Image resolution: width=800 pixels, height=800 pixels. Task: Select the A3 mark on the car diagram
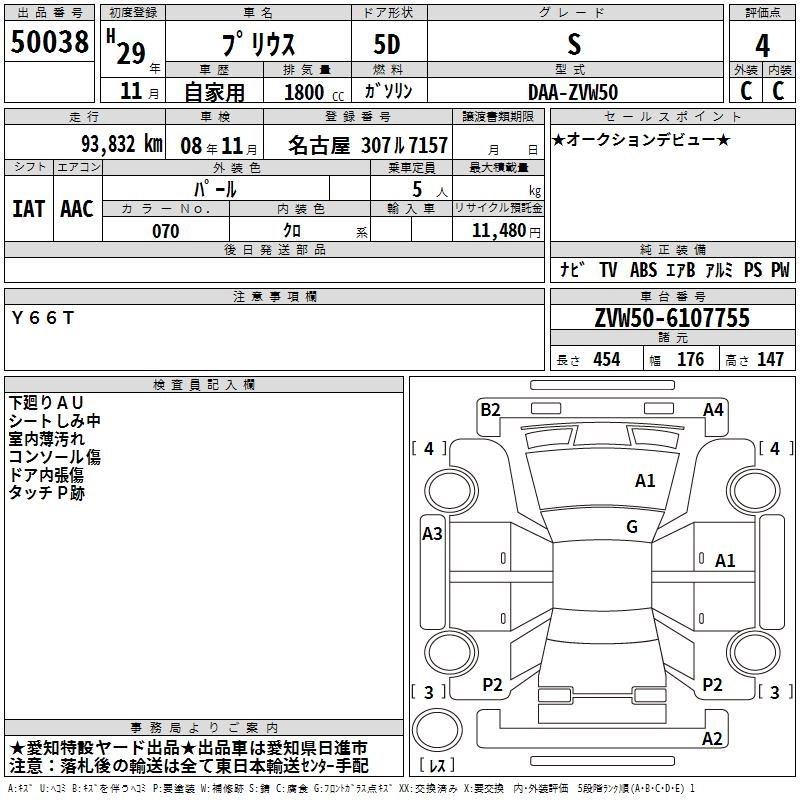[x=432, y=534]
